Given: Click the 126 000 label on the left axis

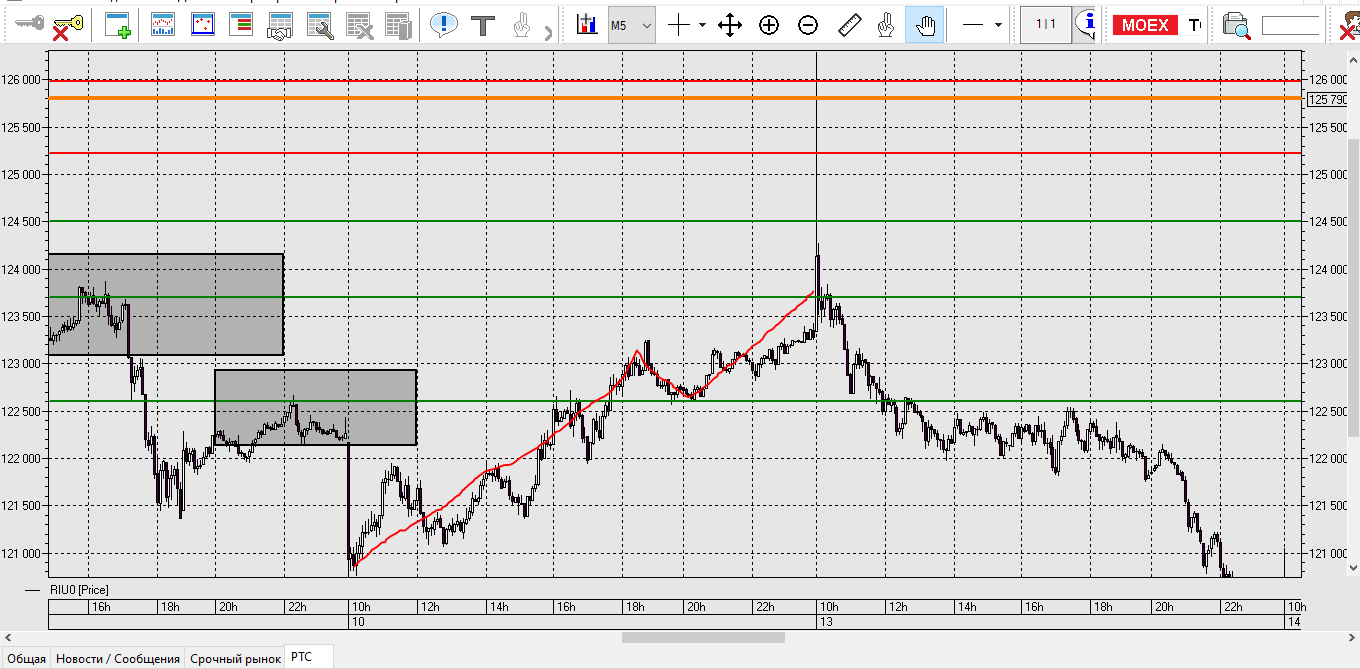Looking at the screenshot, I should (21, 79).
